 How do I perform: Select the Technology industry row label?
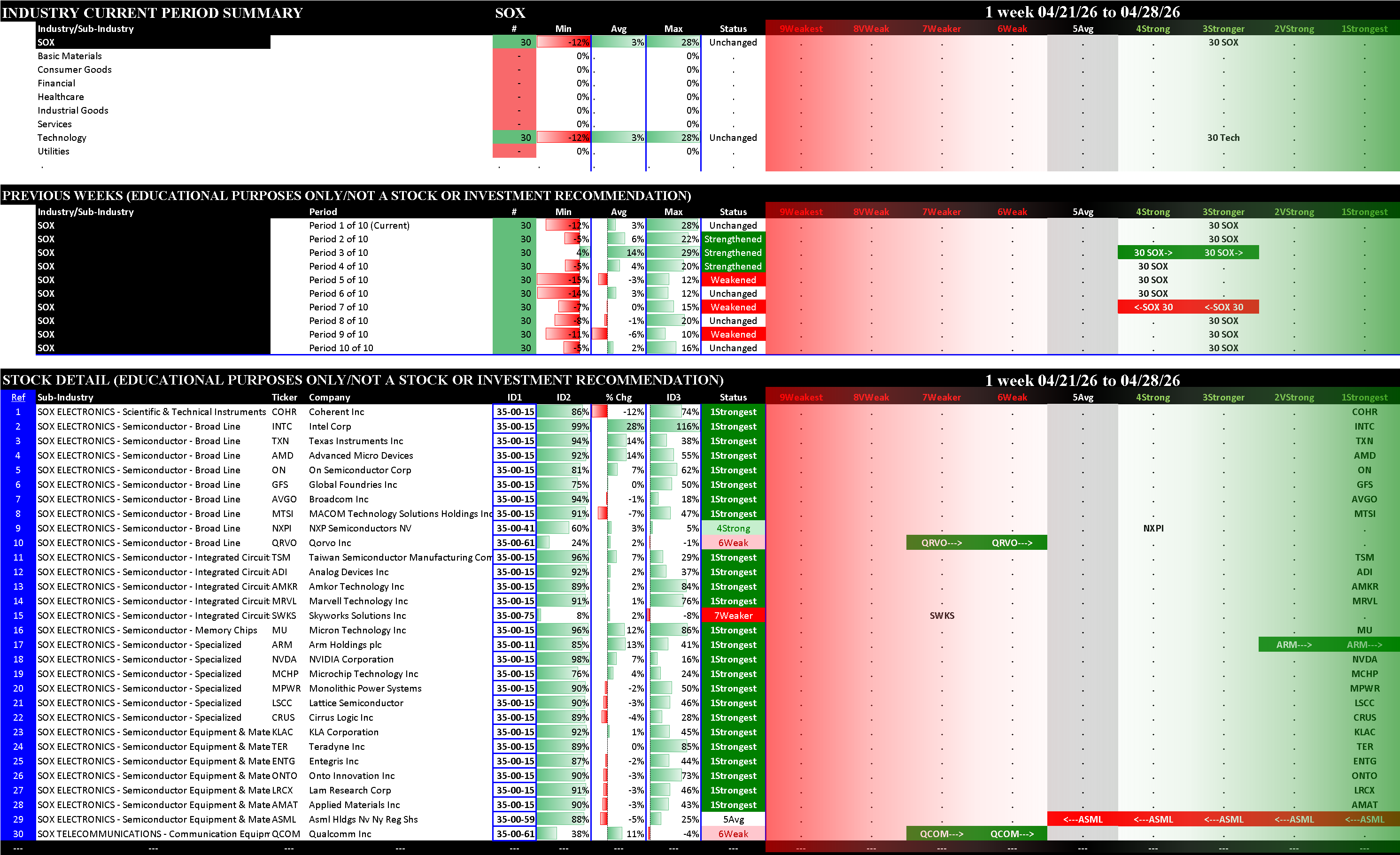tap(62, 138)
